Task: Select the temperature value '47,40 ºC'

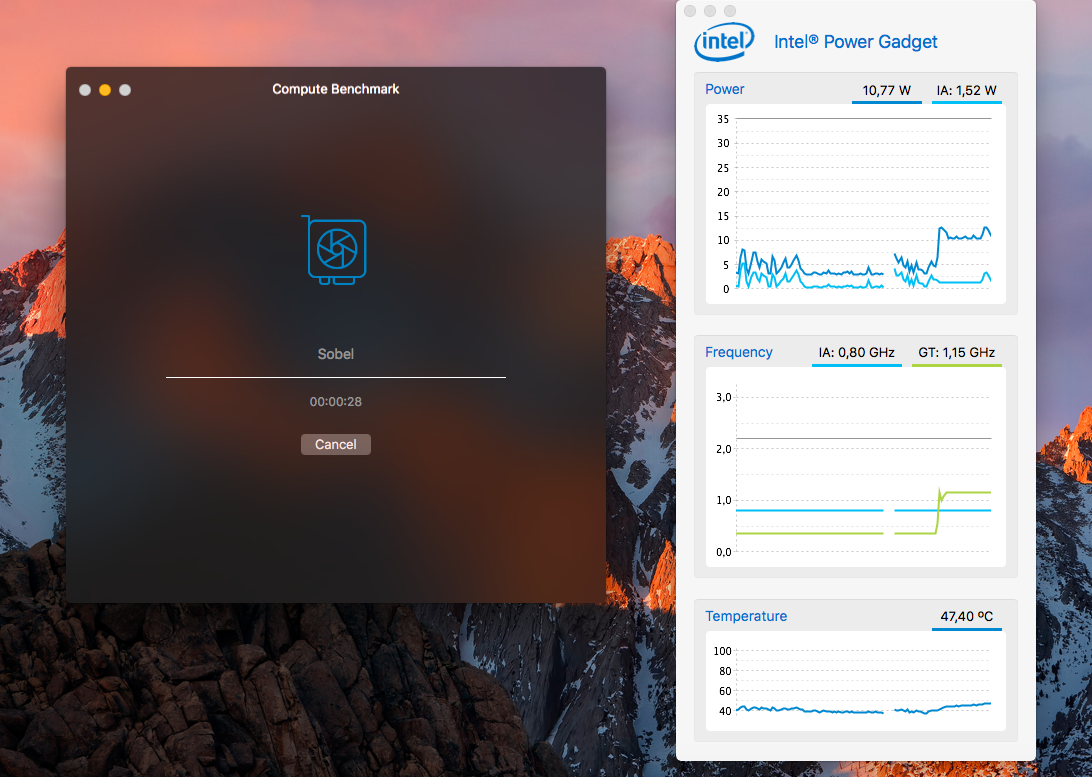Action: coord(967,617)
